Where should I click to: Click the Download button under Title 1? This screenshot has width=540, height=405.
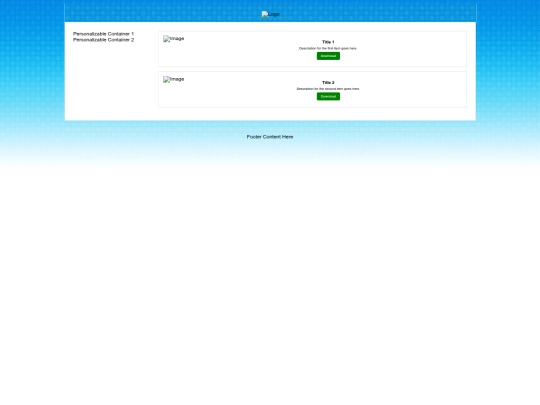(x=328, y=56)
